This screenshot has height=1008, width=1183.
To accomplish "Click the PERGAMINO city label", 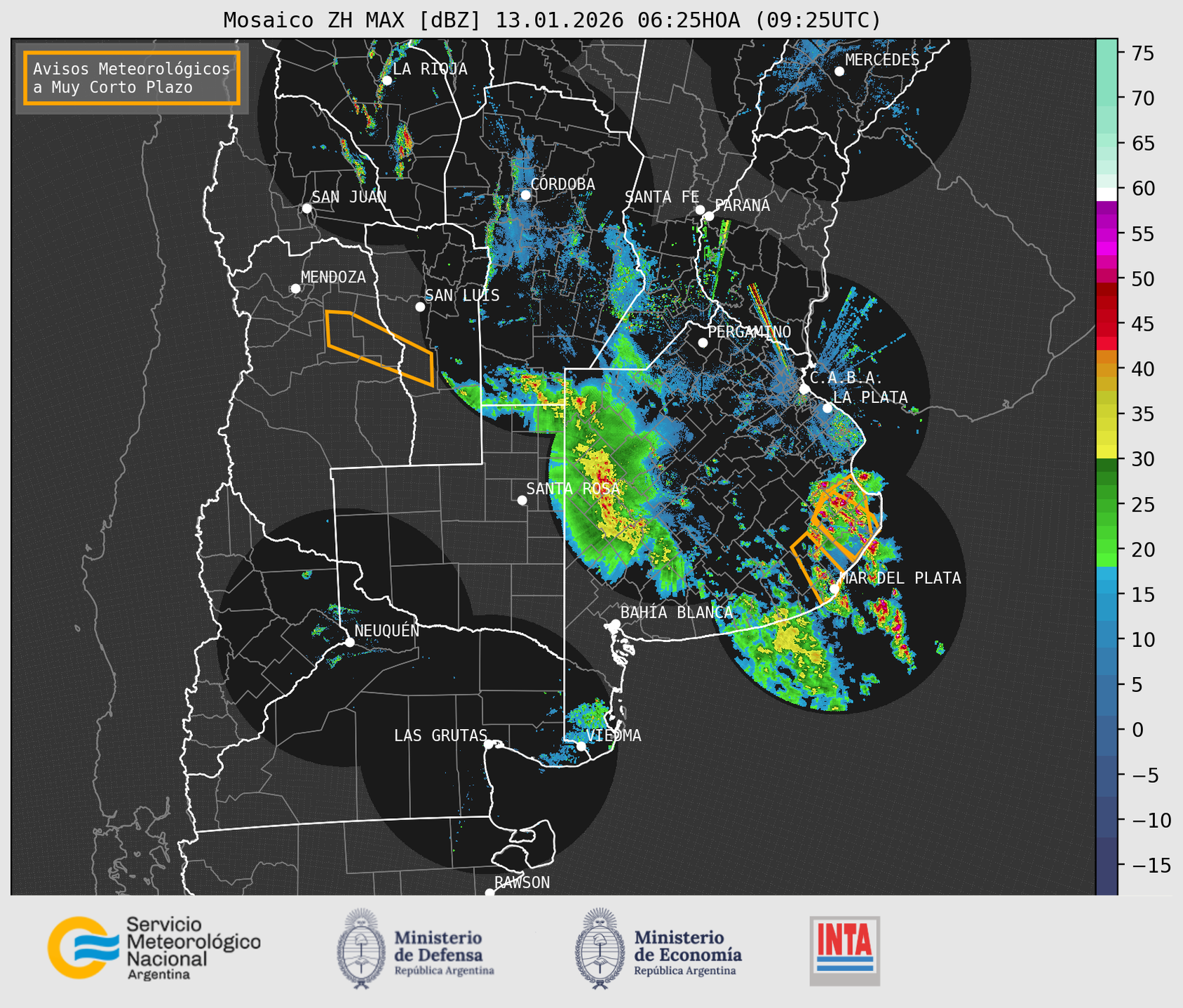I will (x=750, y=332).
